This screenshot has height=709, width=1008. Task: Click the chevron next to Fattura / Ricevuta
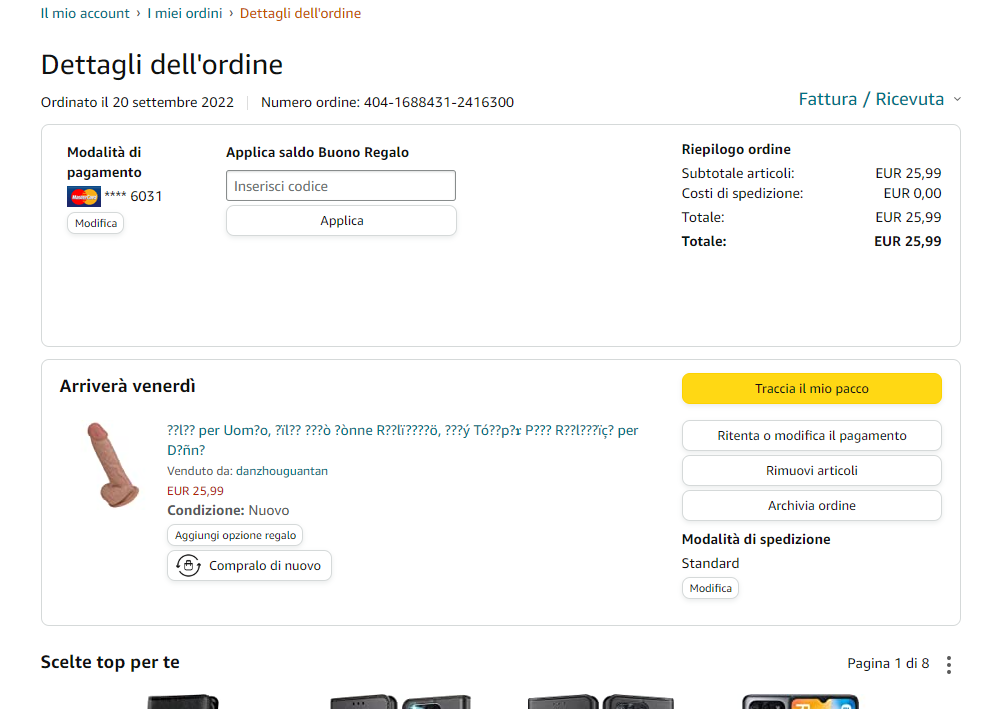(957, 99)
